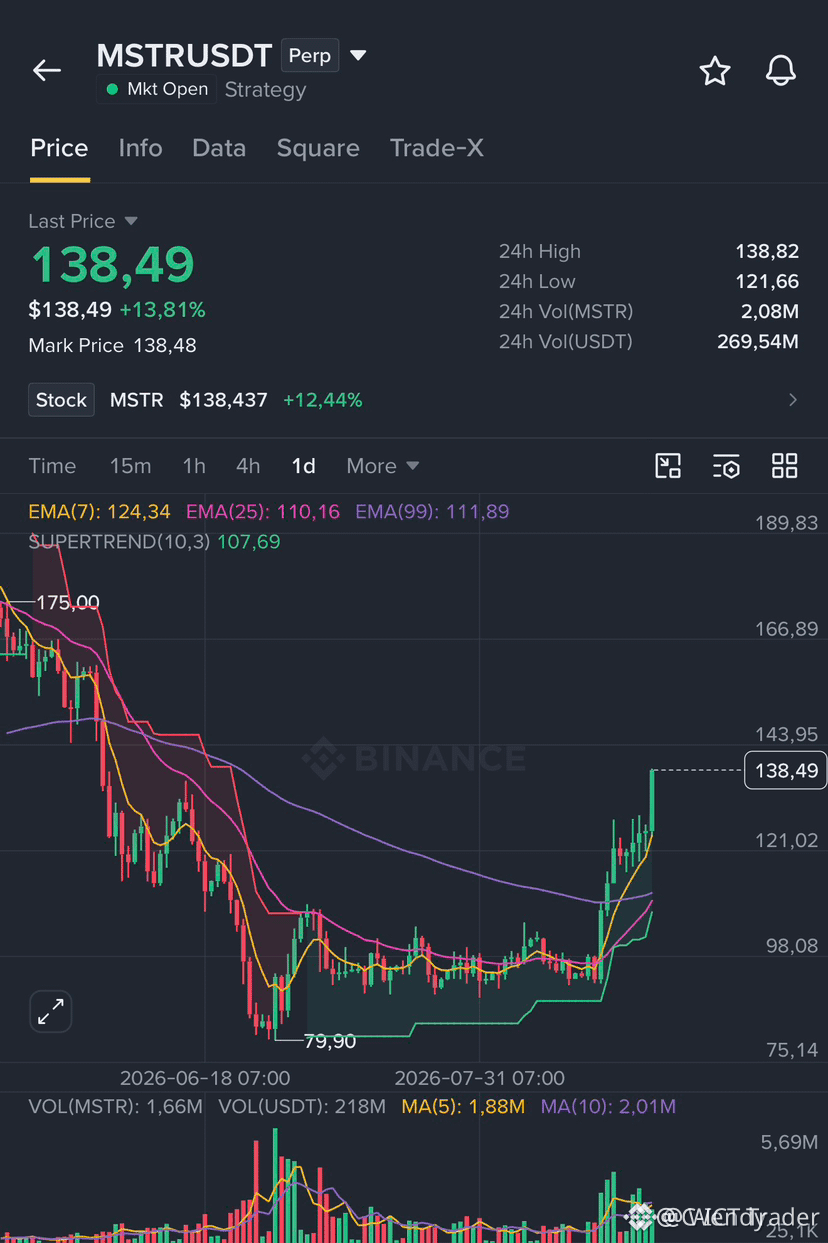The image size is (828, 1243).
Task: Open the Last Price type dropdown
Action: [131, 221]
